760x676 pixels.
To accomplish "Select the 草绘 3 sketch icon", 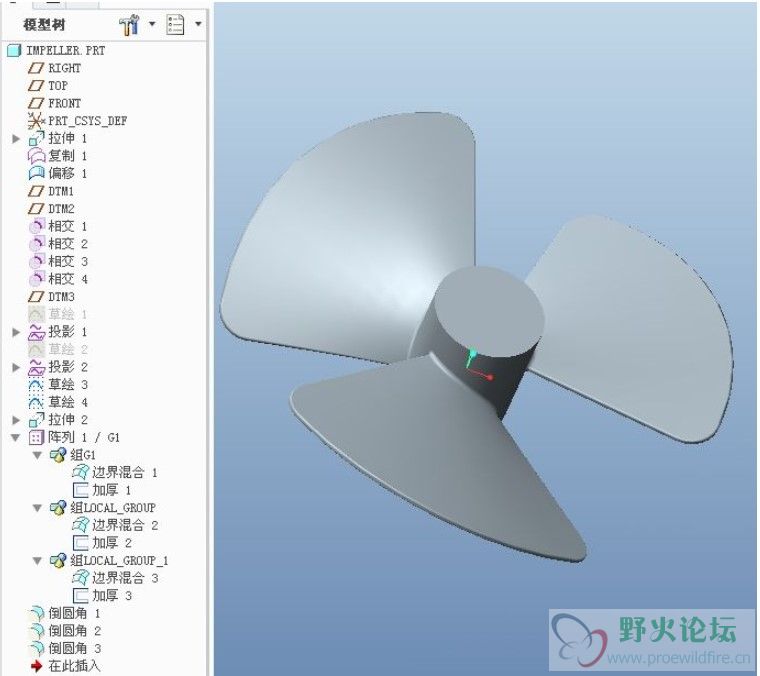I will 36,385.
